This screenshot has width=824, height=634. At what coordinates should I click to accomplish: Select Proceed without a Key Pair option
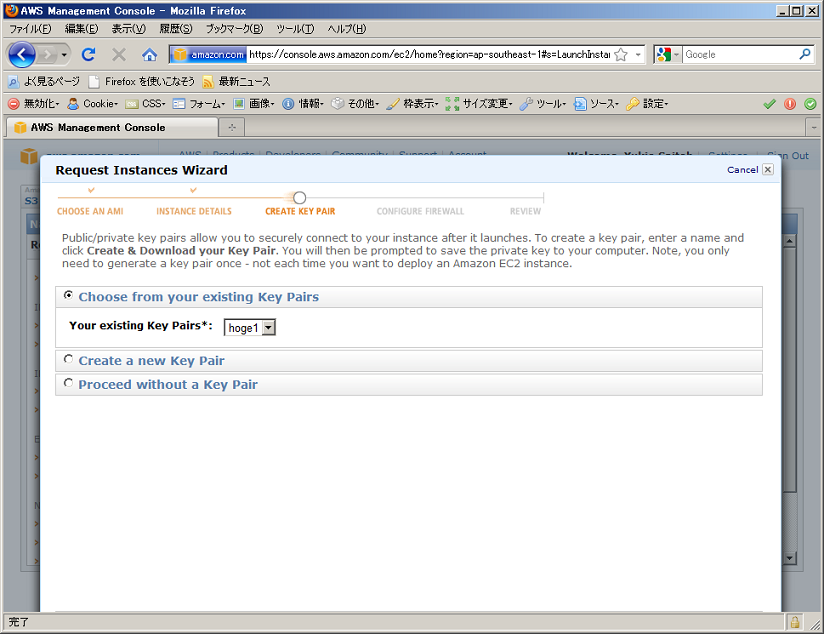pyautogui.click(x=68, y=384)
